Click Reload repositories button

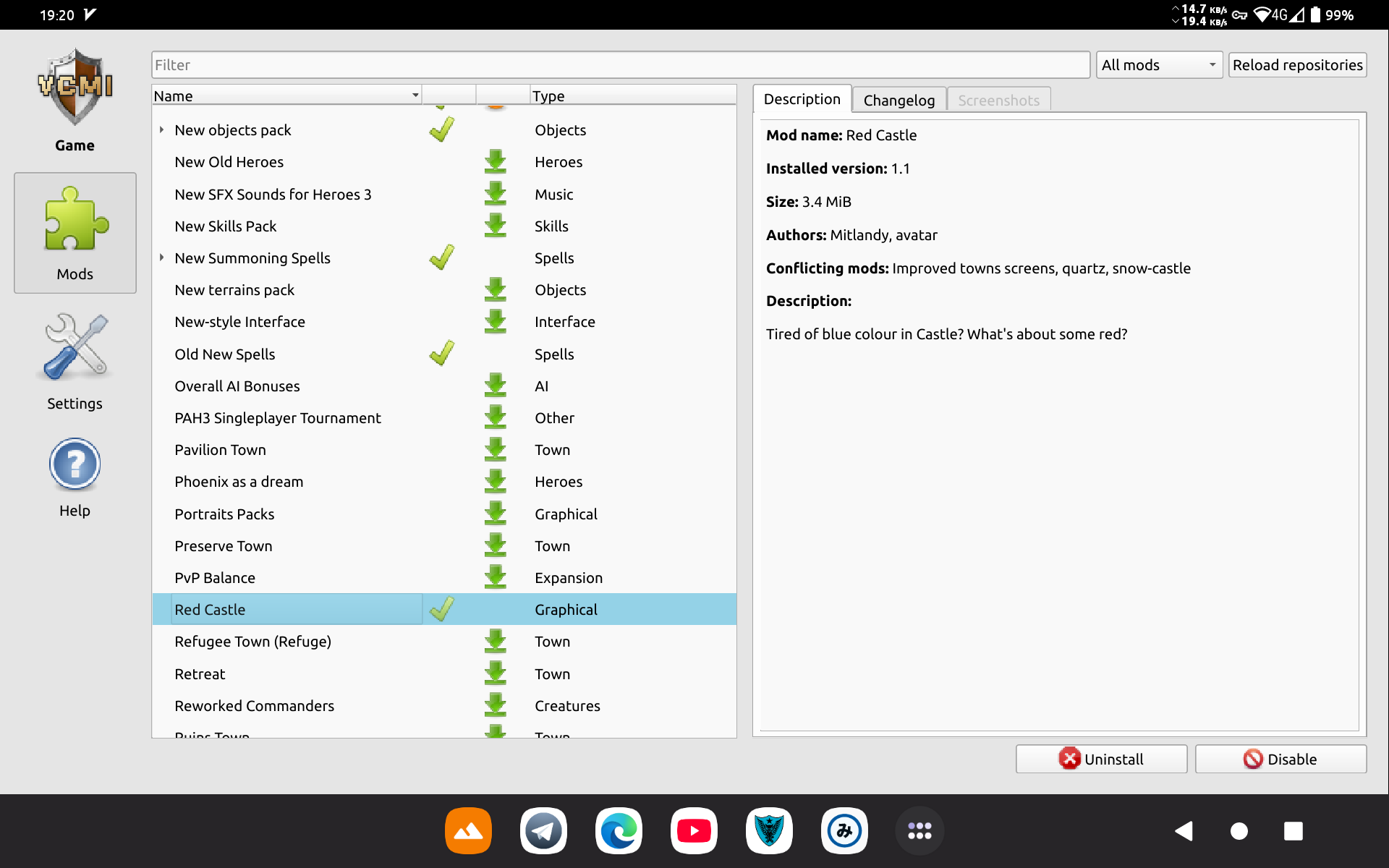tap(1297, 65)
